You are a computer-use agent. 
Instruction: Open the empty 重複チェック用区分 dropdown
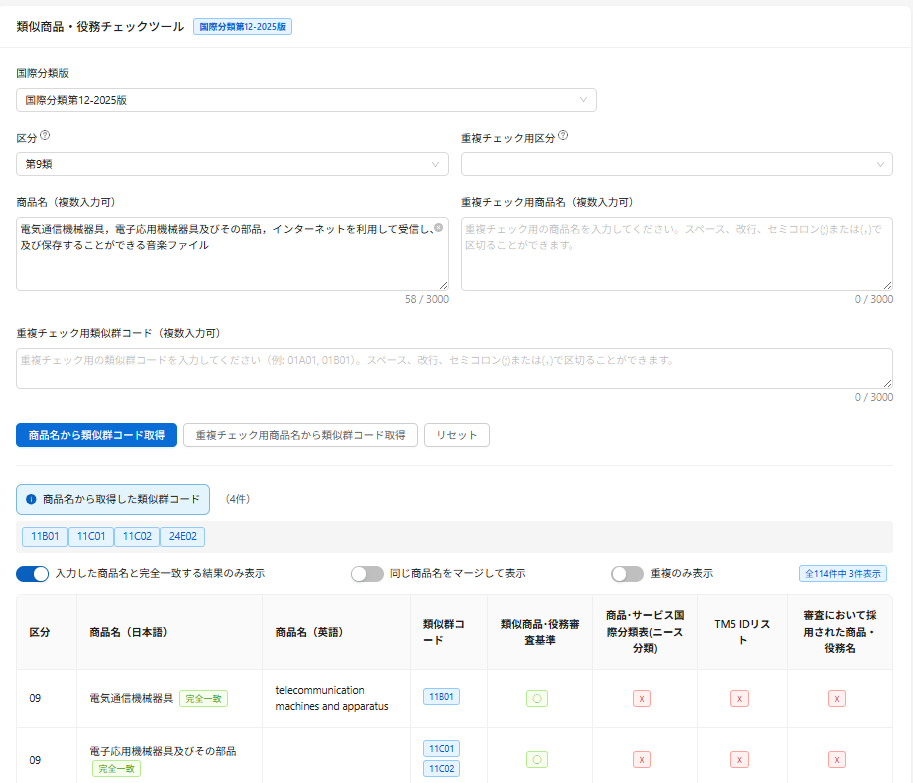tap(677, 163)
